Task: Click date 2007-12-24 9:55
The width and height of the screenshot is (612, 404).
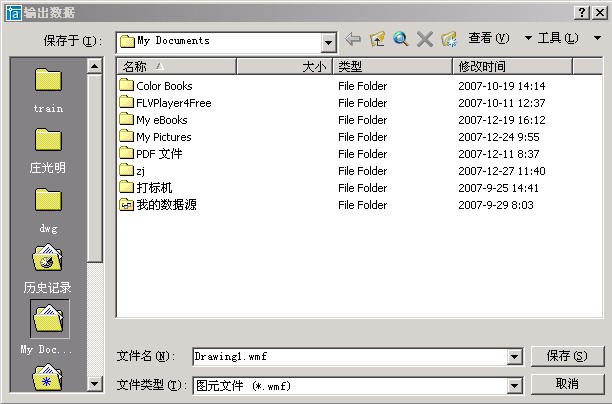Action: tap(499, 137)
